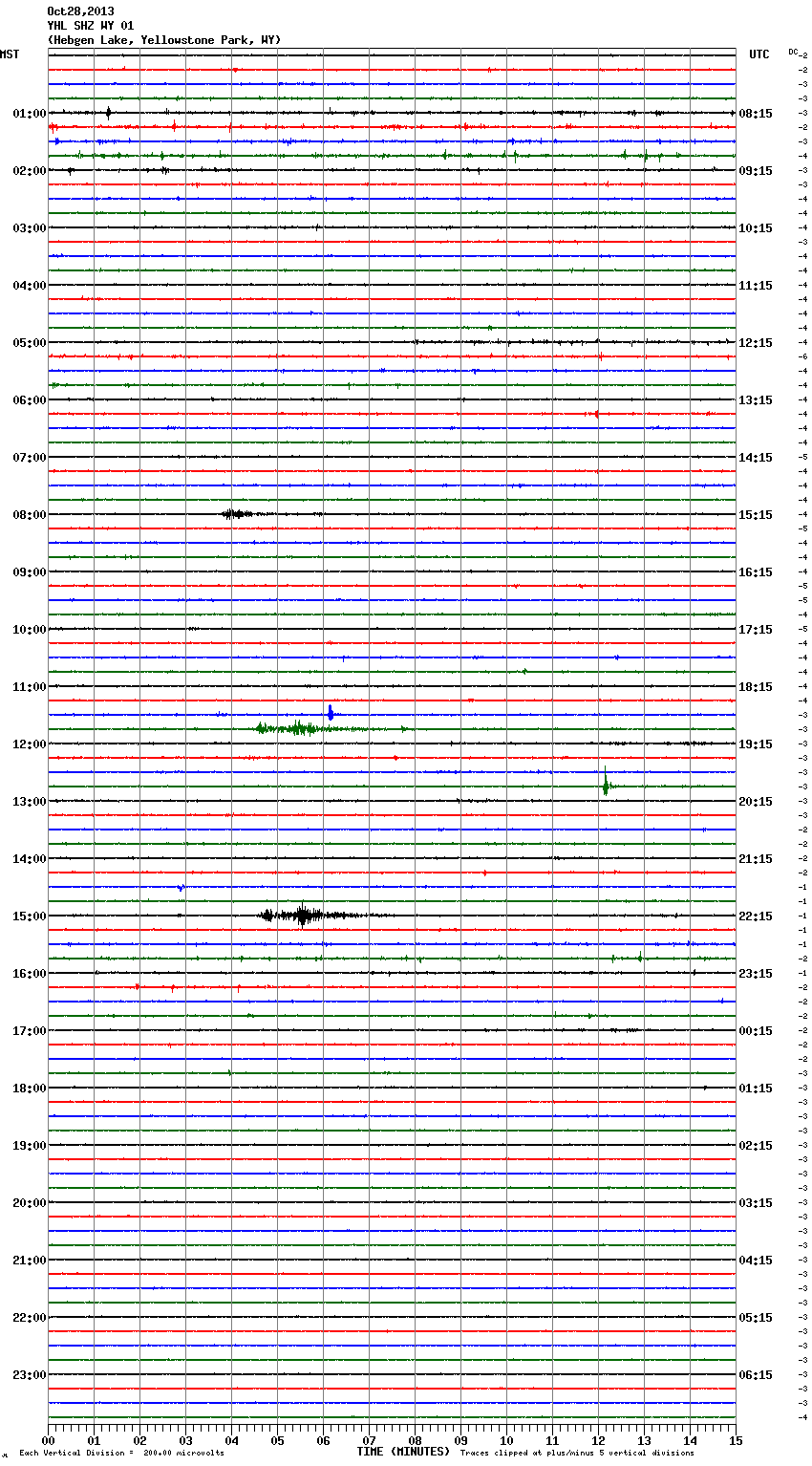
Task: Click the 06:15 UTC time label
Action: click(x=756, y=1374)
